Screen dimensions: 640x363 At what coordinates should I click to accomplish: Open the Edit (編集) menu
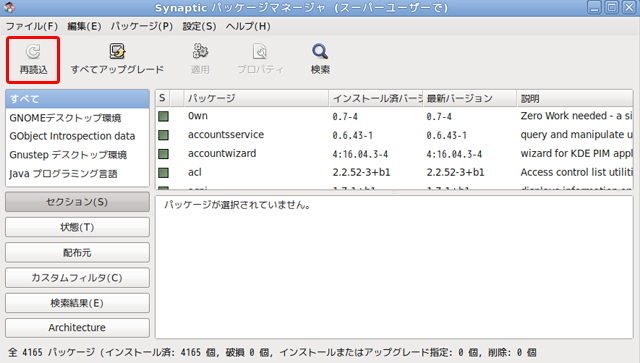[84, 27]
